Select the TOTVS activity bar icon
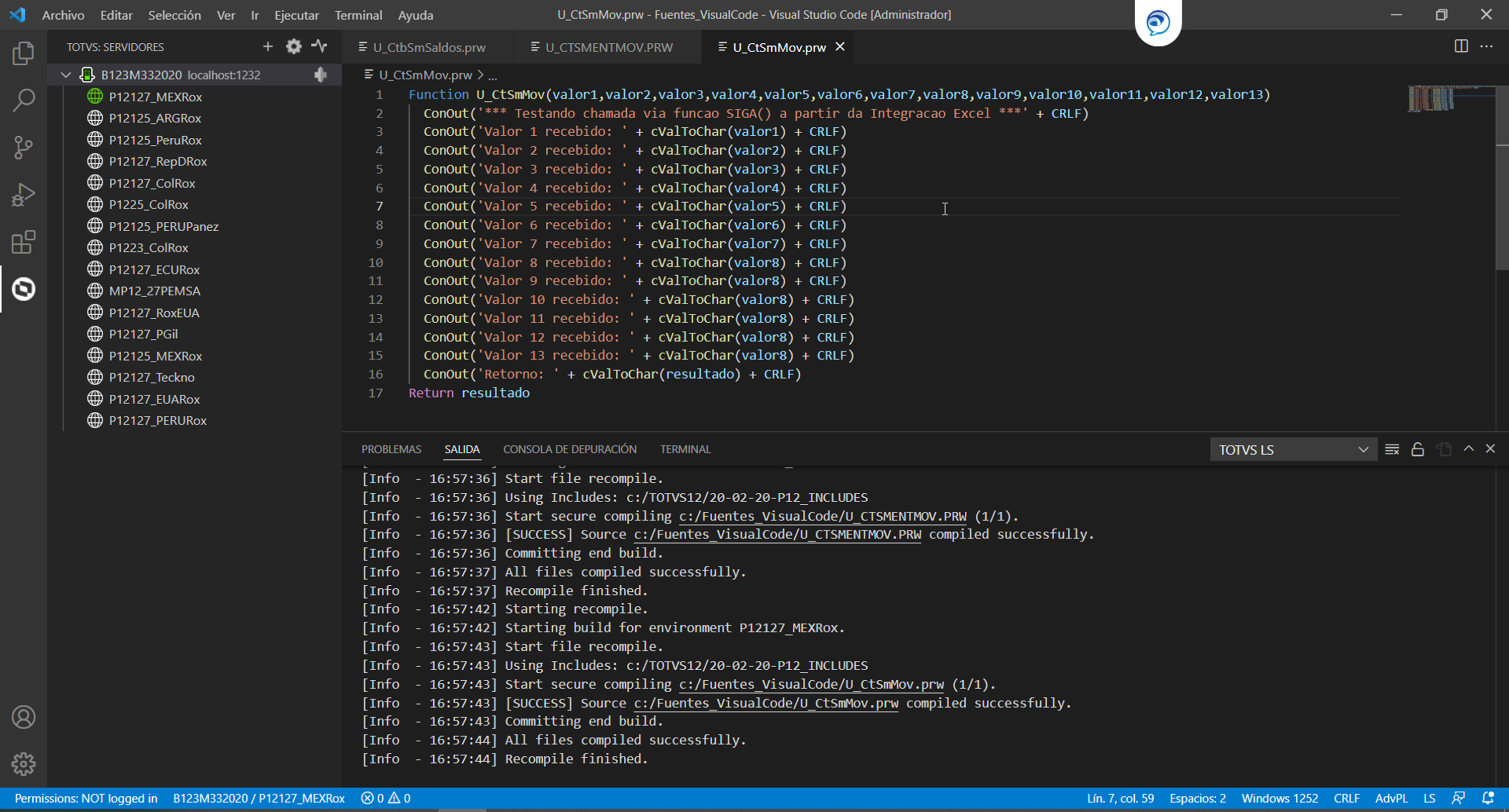Viewport: 1509px width, 812px height. click(x=24, y=289)
